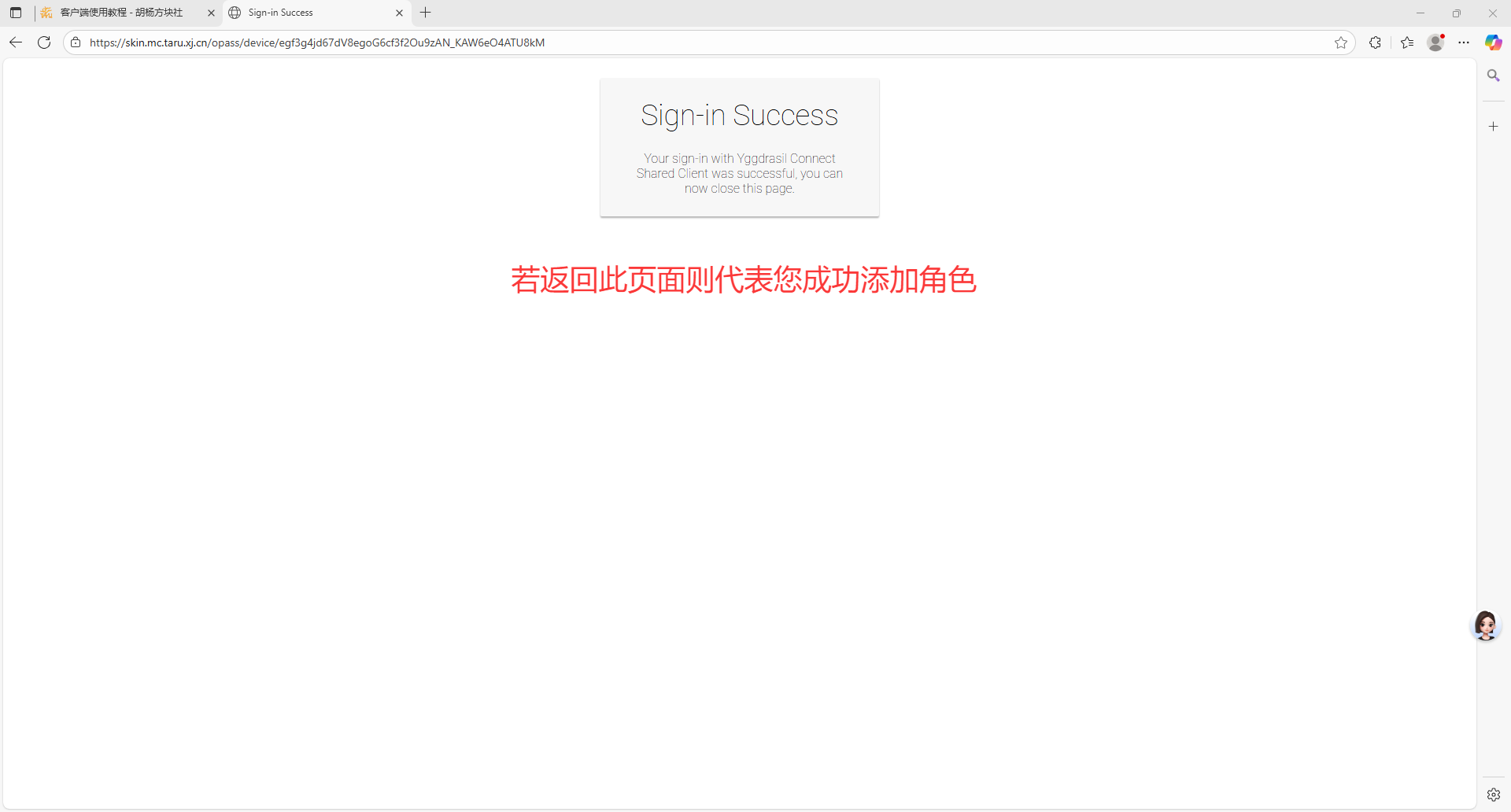
Task: Open the browser profile avatar
Action: (1435, 42)
